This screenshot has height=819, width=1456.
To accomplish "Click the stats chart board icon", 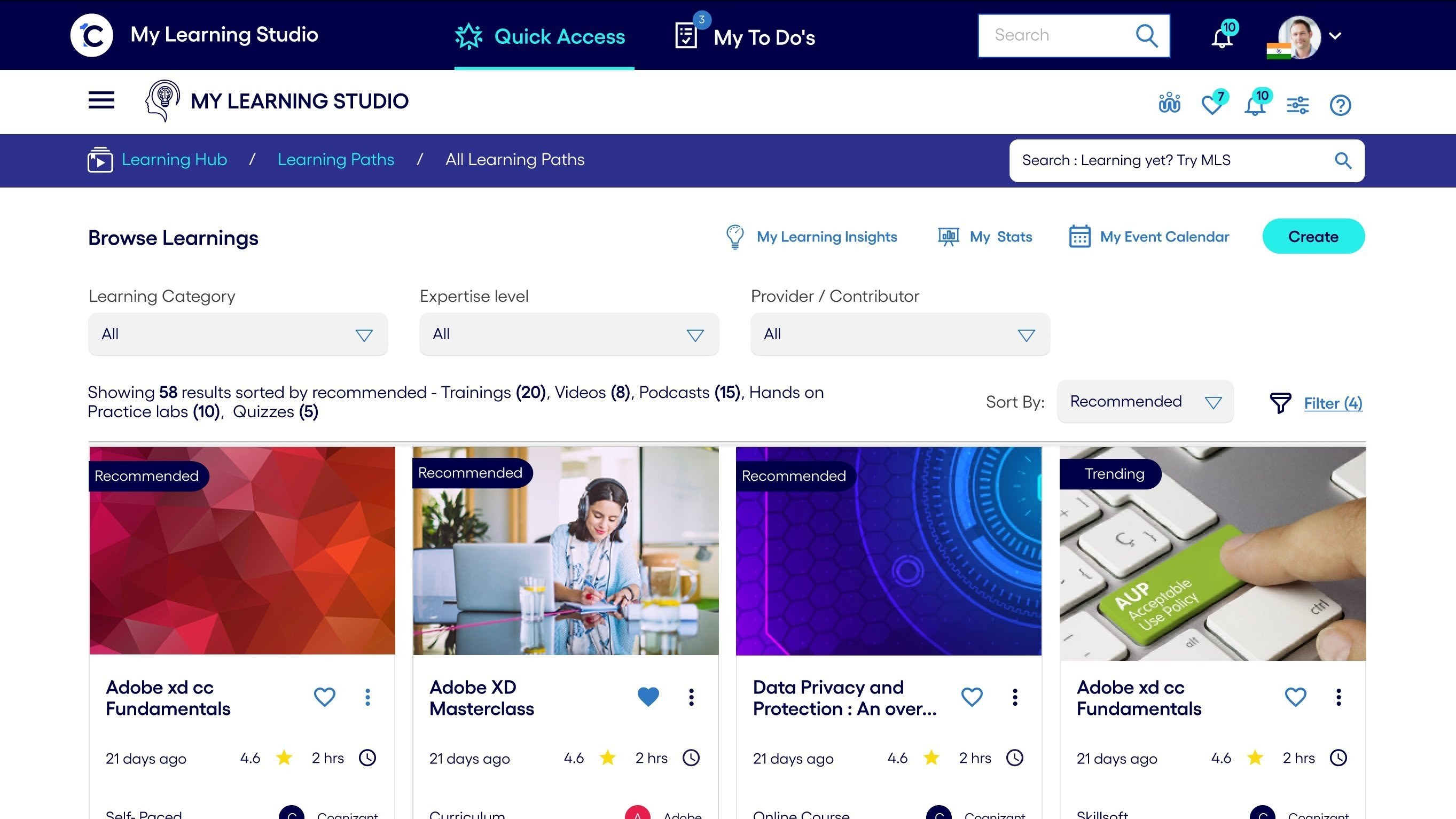I will (x=949, y=237).
